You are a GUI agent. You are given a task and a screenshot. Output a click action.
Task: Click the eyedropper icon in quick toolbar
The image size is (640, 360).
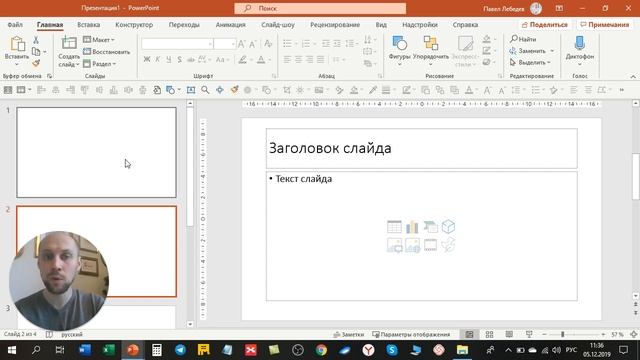[372, 90]
